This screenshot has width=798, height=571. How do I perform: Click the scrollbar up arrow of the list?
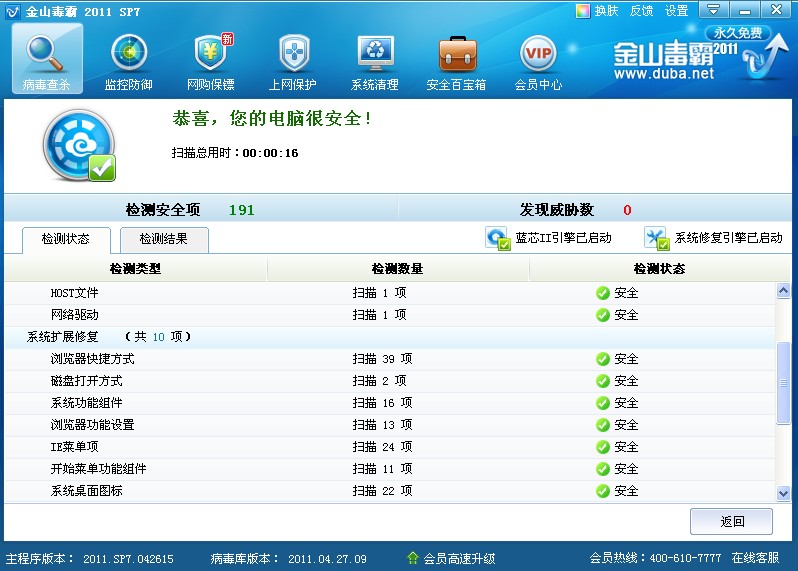tap(783, 291)
